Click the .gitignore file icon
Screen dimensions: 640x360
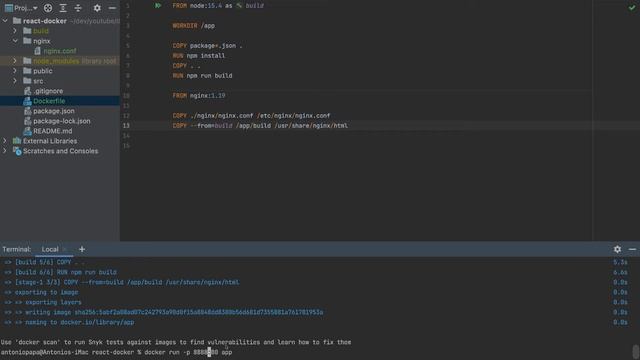click(x=27, y=91)
